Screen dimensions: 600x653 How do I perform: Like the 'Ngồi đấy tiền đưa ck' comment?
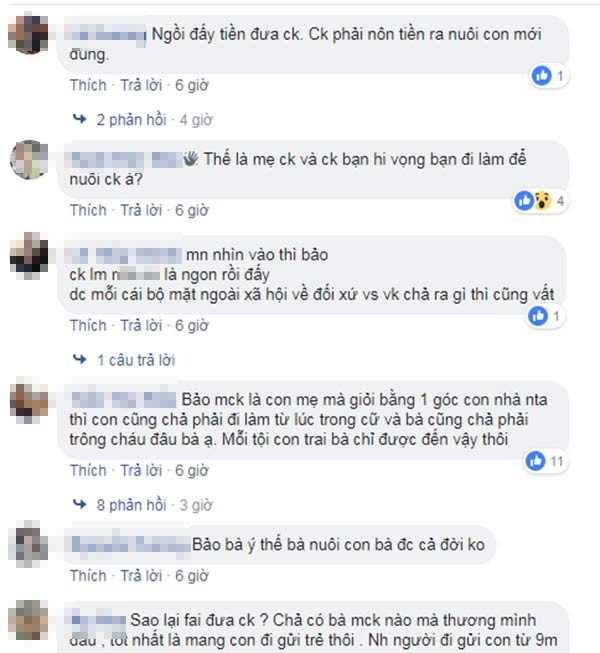tap(88, 85)
